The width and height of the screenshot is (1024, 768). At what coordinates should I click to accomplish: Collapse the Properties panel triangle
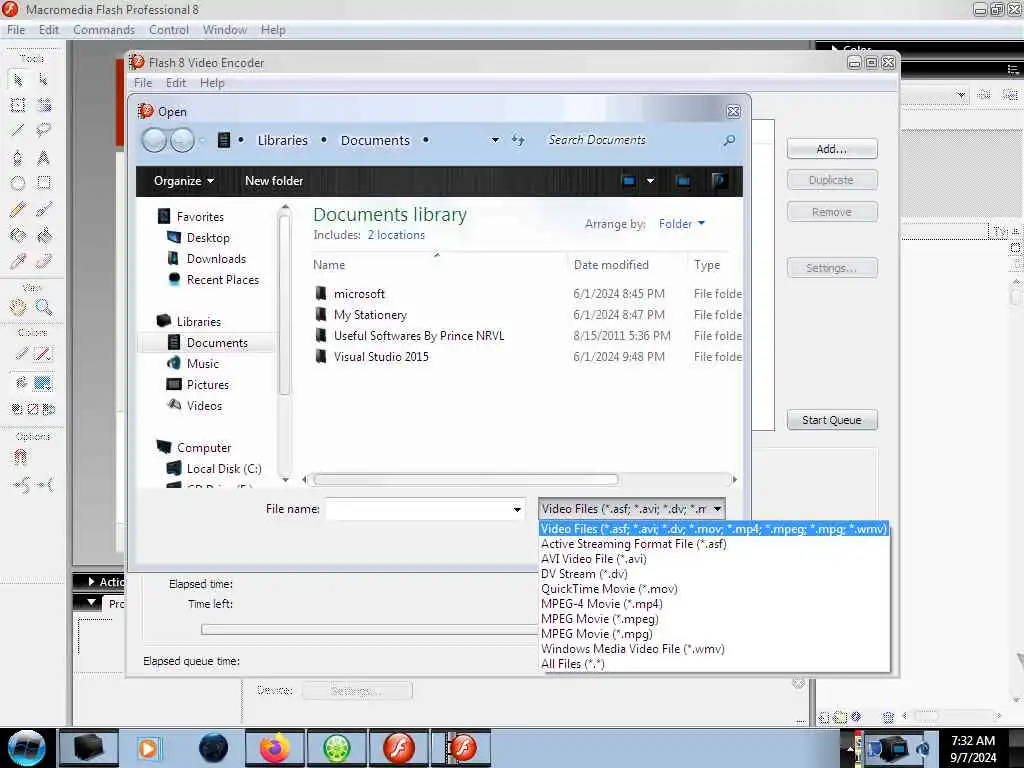(x=92, y=602)
